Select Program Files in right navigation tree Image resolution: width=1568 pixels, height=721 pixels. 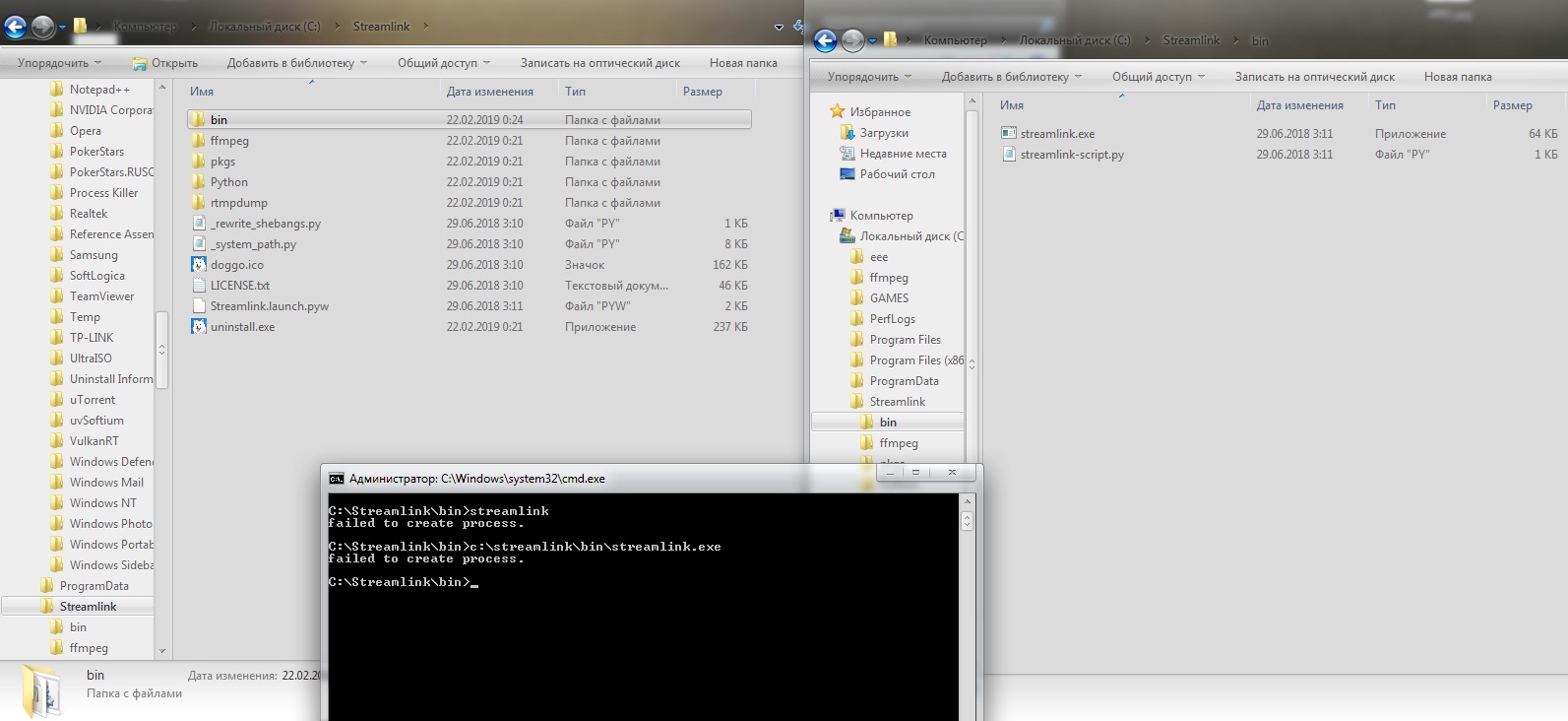point(905,340)
